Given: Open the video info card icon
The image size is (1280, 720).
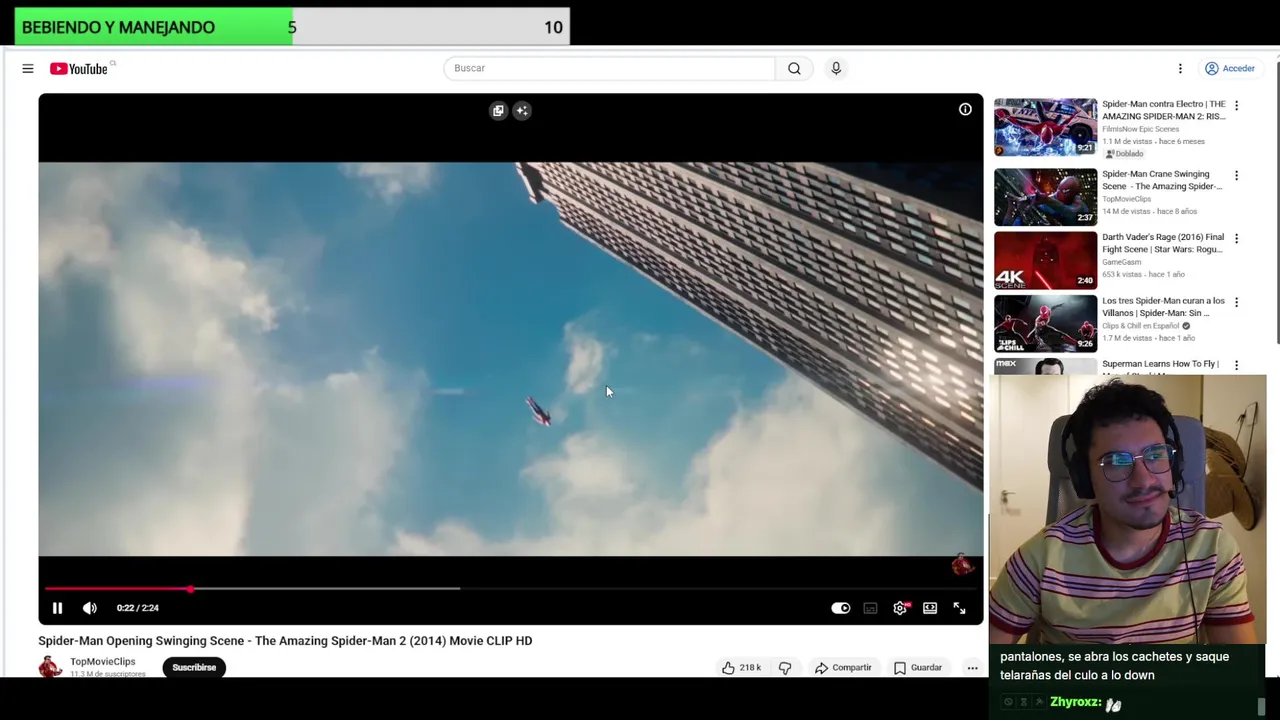Looking at the screenshot, I should coord(965,110).
